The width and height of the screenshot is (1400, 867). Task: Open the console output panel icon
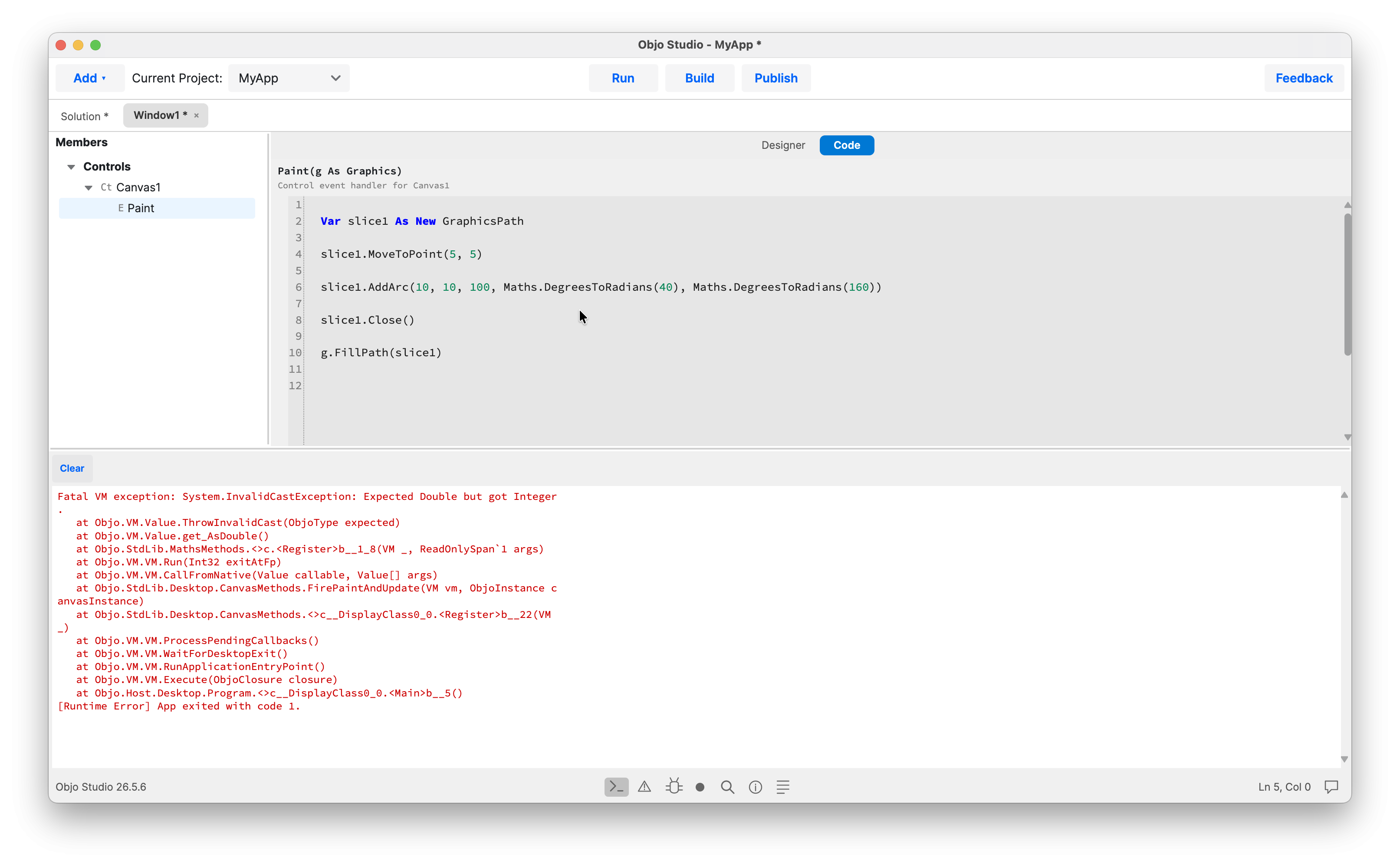(x=616, y=787)
